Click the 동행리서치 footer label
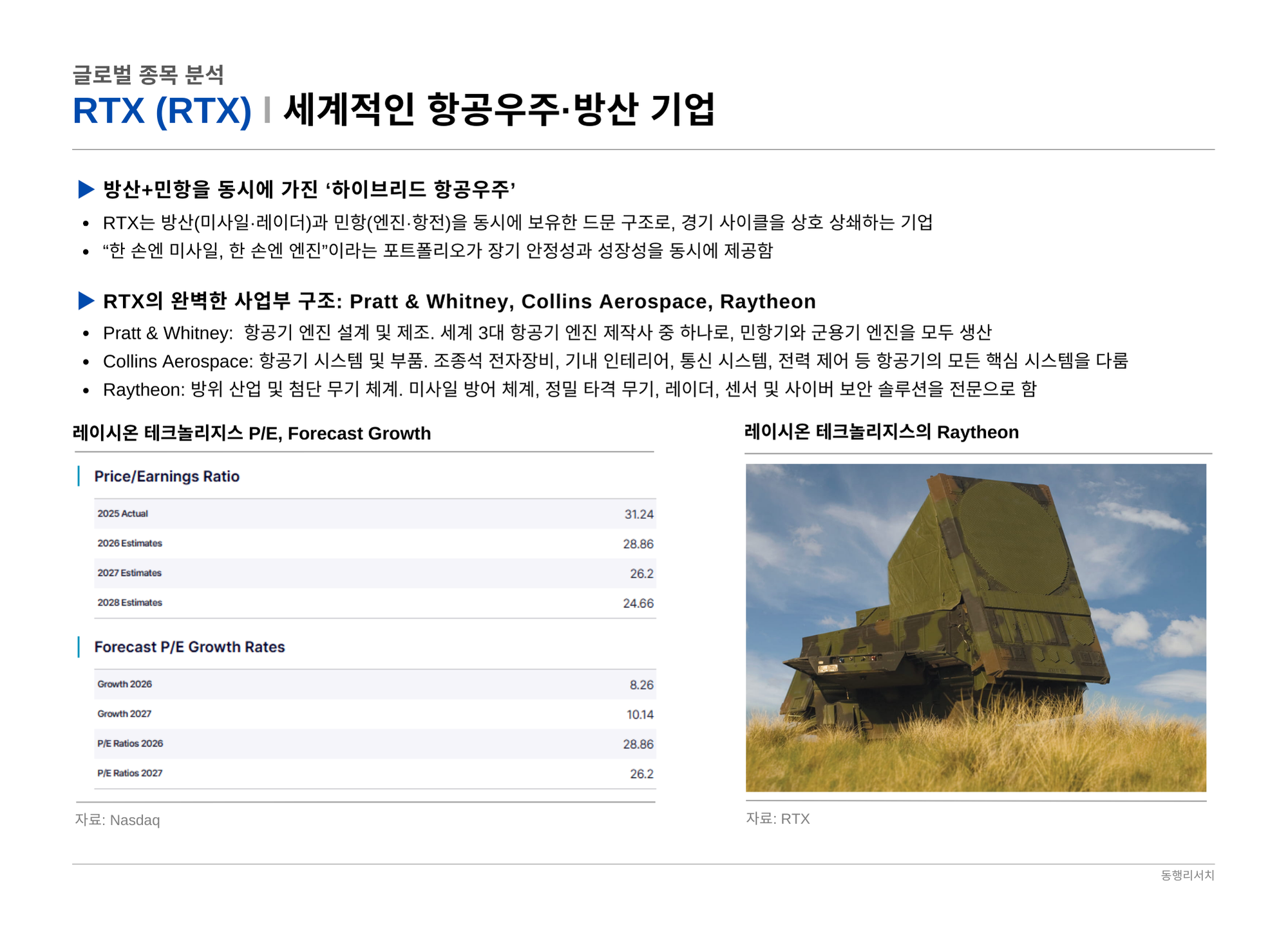This screenshot has width=1288, height=926. pyautogui.click(x=1187, y=875)
